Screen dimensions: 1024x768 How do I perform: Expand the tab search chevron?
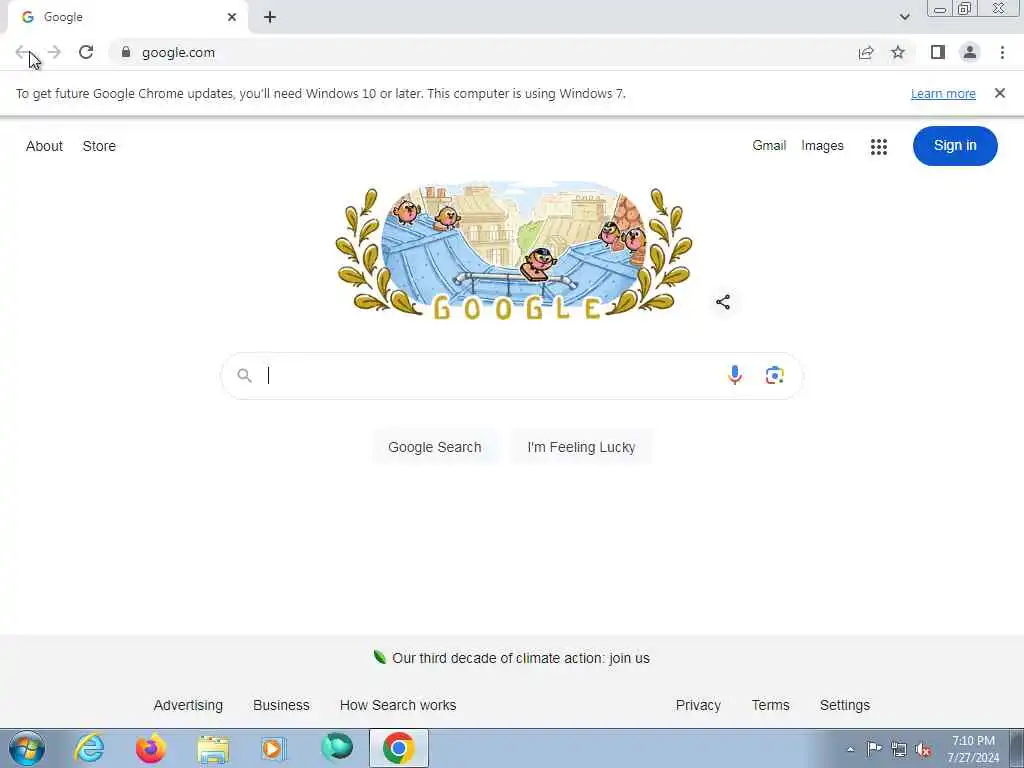904,17
